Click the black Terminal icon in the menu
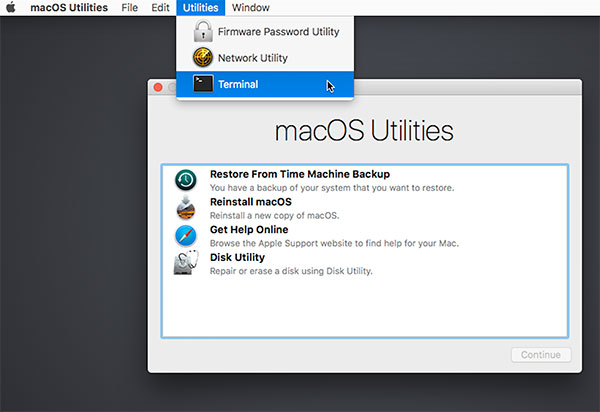600x412 pixels. (x=203, y=85)
